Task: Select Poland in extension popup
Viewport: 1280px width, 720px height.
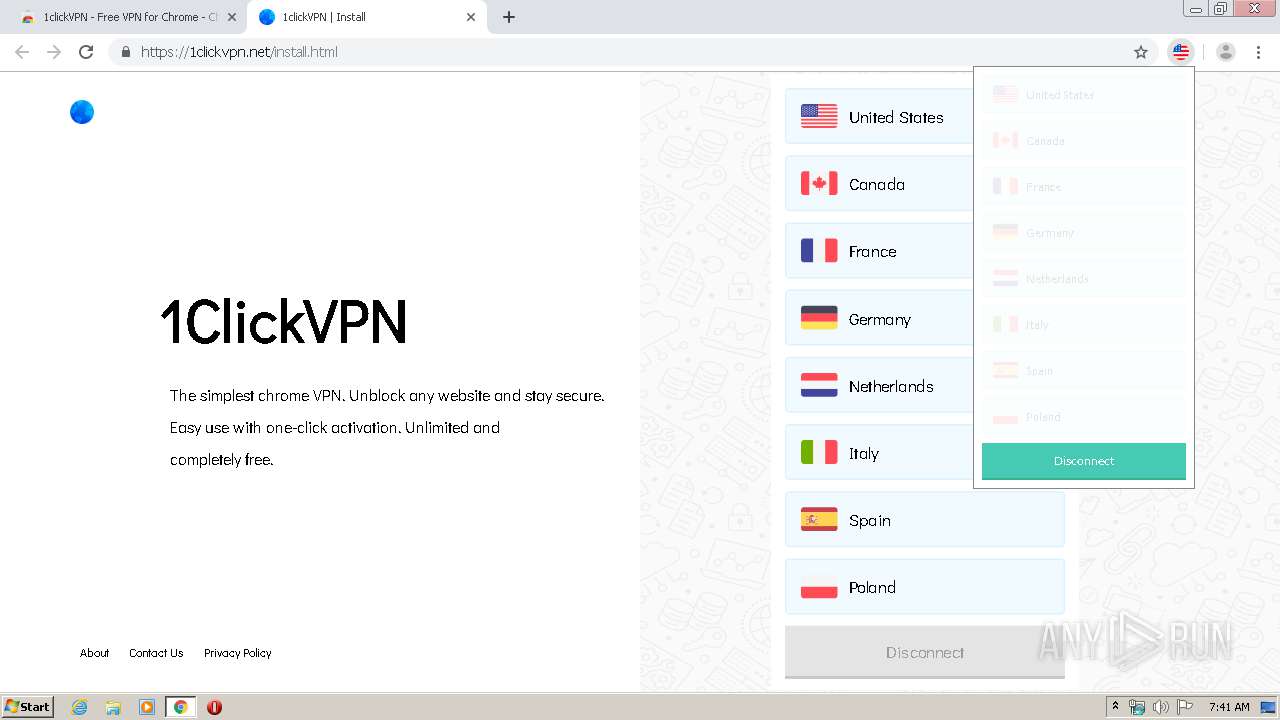Action: coord(1084,417)
